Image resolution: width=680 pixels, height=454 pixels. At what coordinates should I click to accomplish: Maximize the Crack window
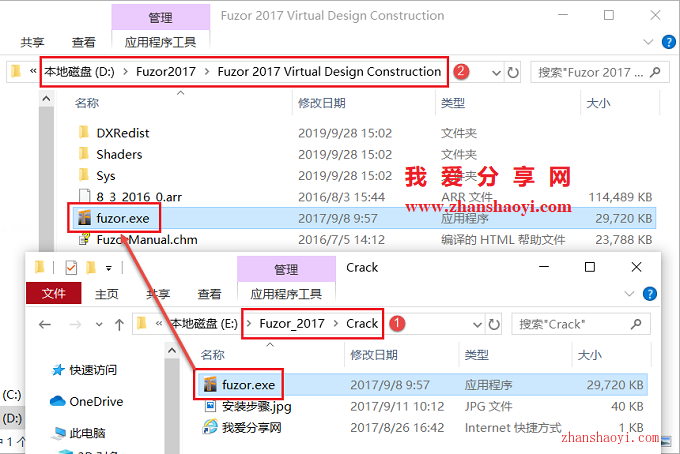click(x=590, y=267)
